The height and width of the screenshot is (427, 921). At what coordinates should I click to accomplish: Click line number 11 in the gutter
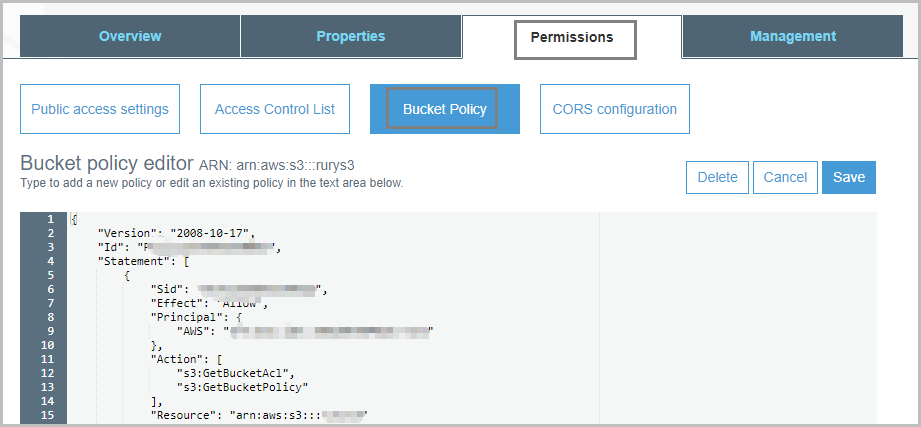(x=48, y=358)
